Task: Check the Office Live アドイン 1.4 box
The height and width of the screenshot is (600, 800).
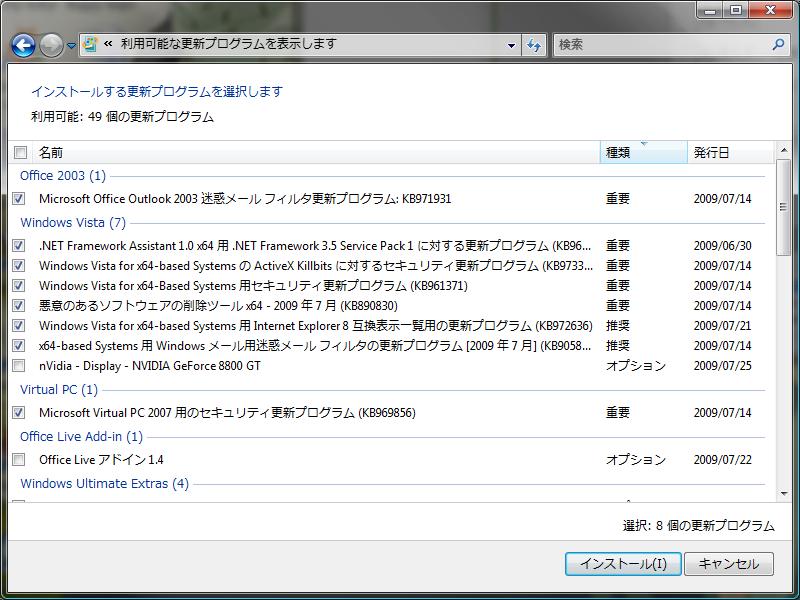Action: [19, 459]
